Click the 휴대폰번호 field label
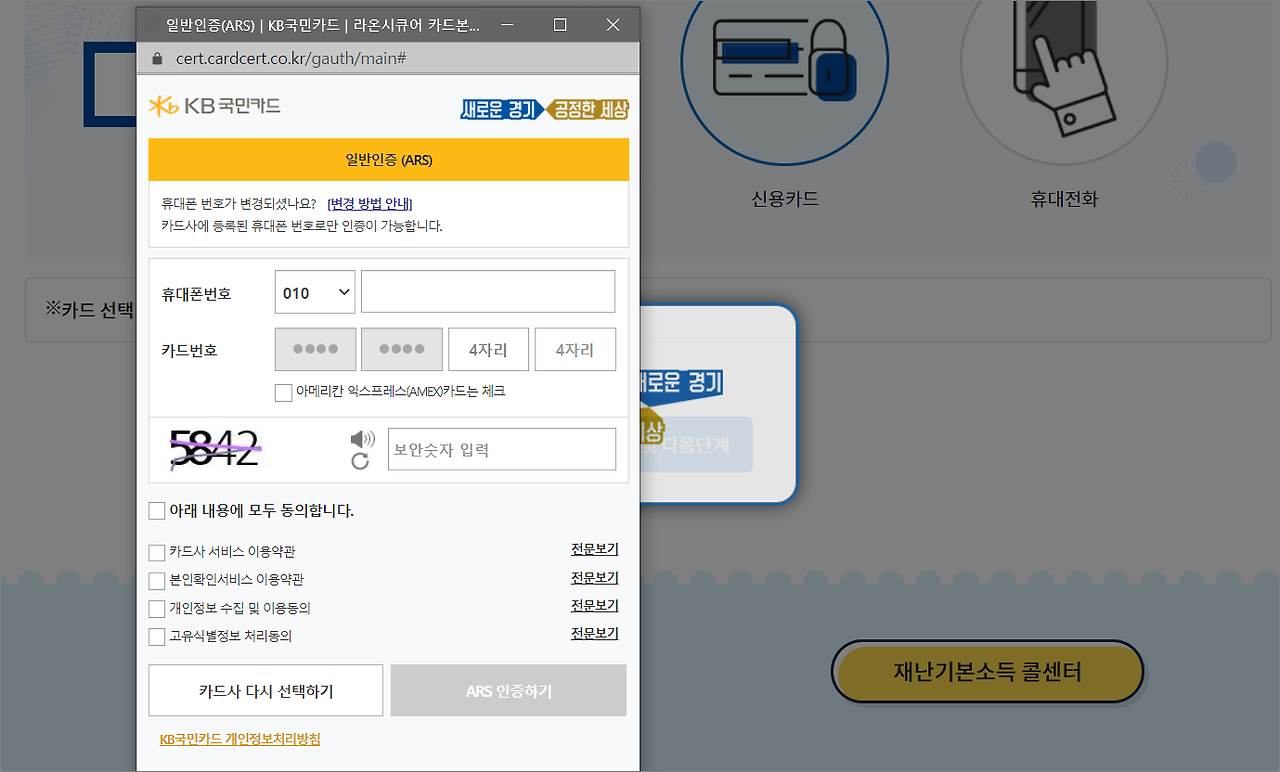The height and width of the screenshot is (772, 1280). pos(196,294)
